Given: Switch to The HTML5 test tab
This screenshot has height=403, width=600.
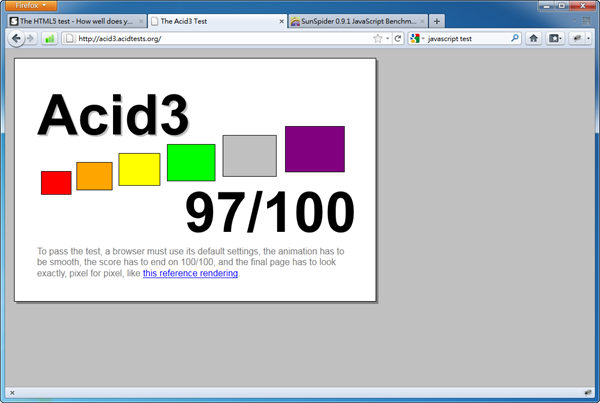Looking at the screenshot, I should click(75, 21).
